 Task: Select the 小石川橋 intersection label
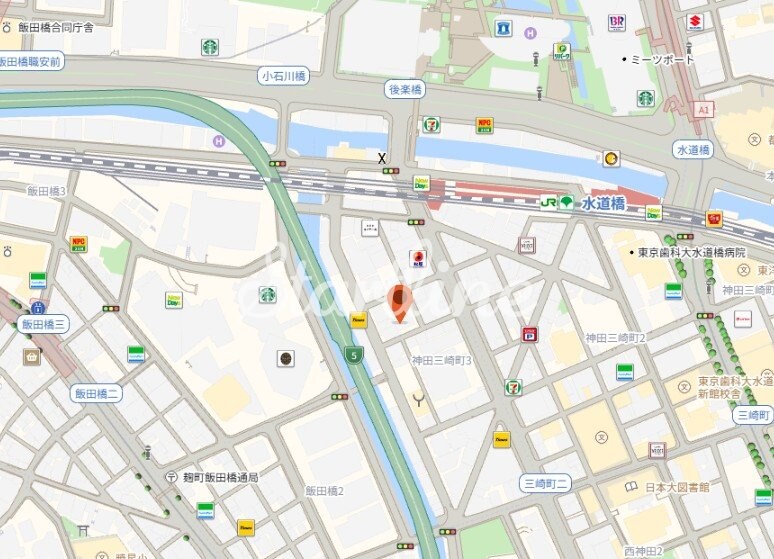click(x=283, y=76)
